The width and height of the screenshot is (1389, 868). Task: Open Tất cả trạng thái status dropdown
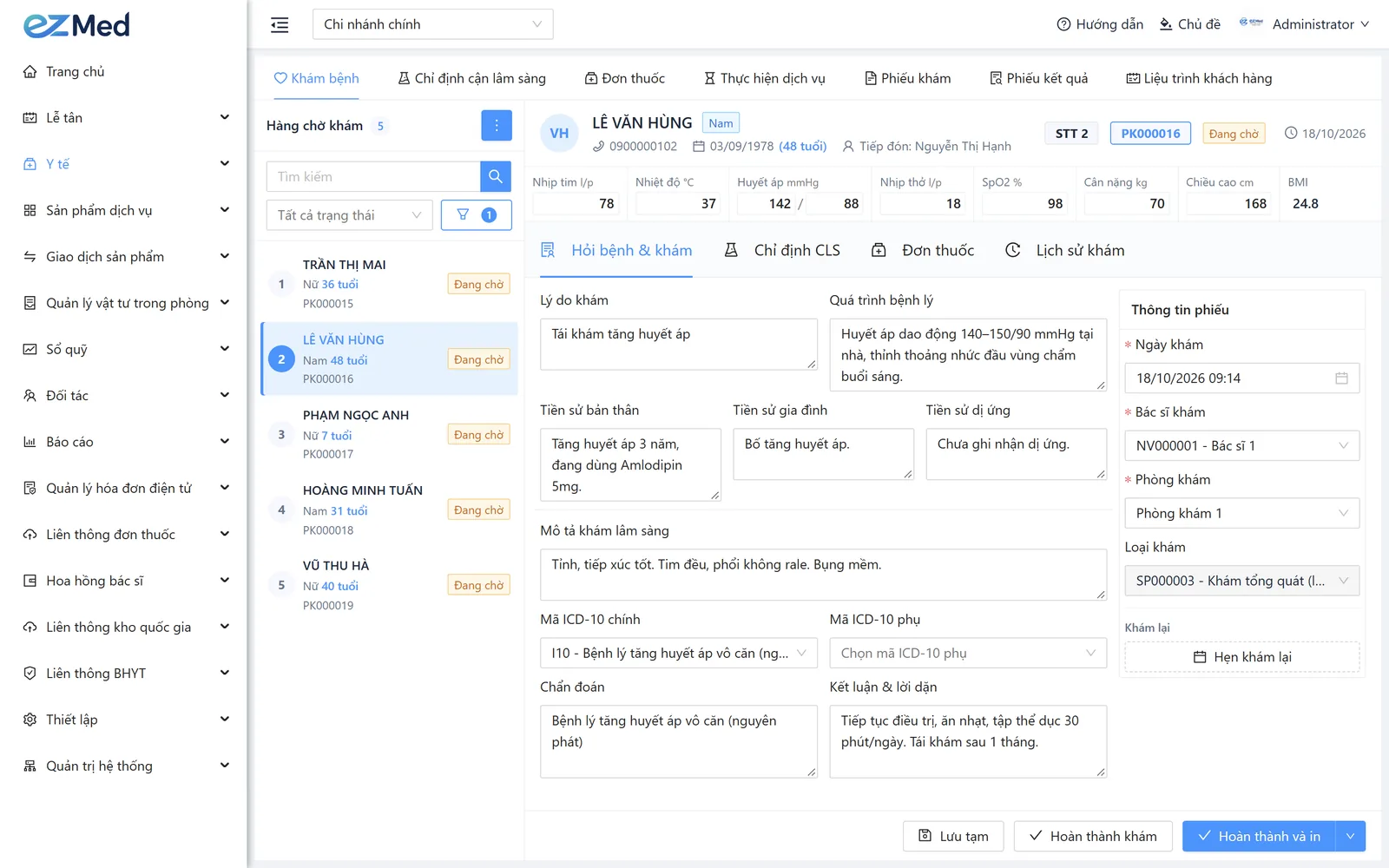click(x=349, y=215)
